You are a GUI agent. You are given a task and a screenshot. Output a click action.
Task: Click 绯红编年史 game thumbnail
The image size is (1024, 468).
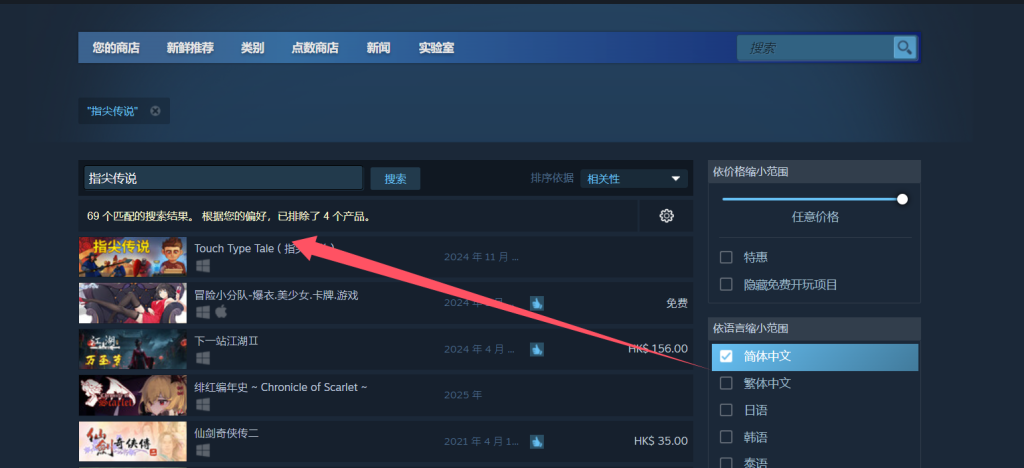[x=133, y=395]
